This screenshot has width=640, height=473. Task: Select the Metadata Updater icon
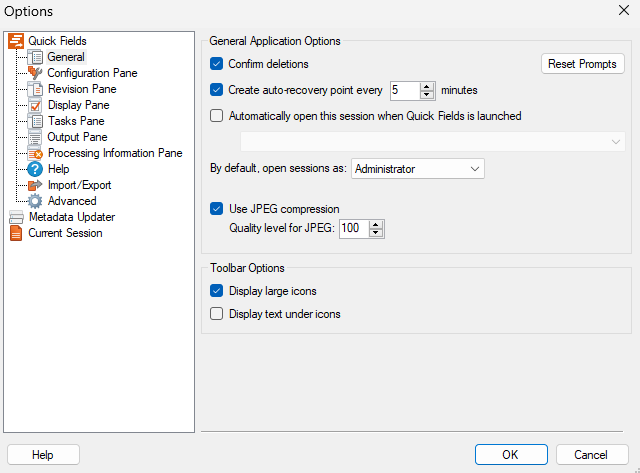pyautogui.click(x=16, y=217)
